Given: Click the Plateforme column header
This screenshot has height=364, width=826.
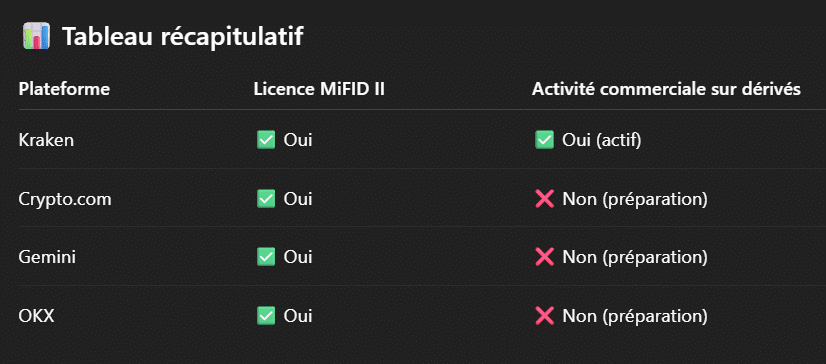Looking at the screenshot, I should point(64,89).
